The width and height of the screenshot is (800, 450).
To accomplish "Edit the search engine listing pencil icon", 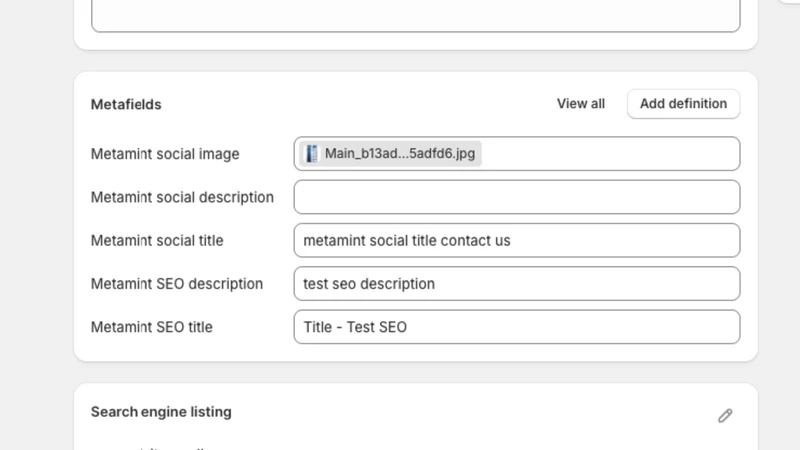I will 725,415.
